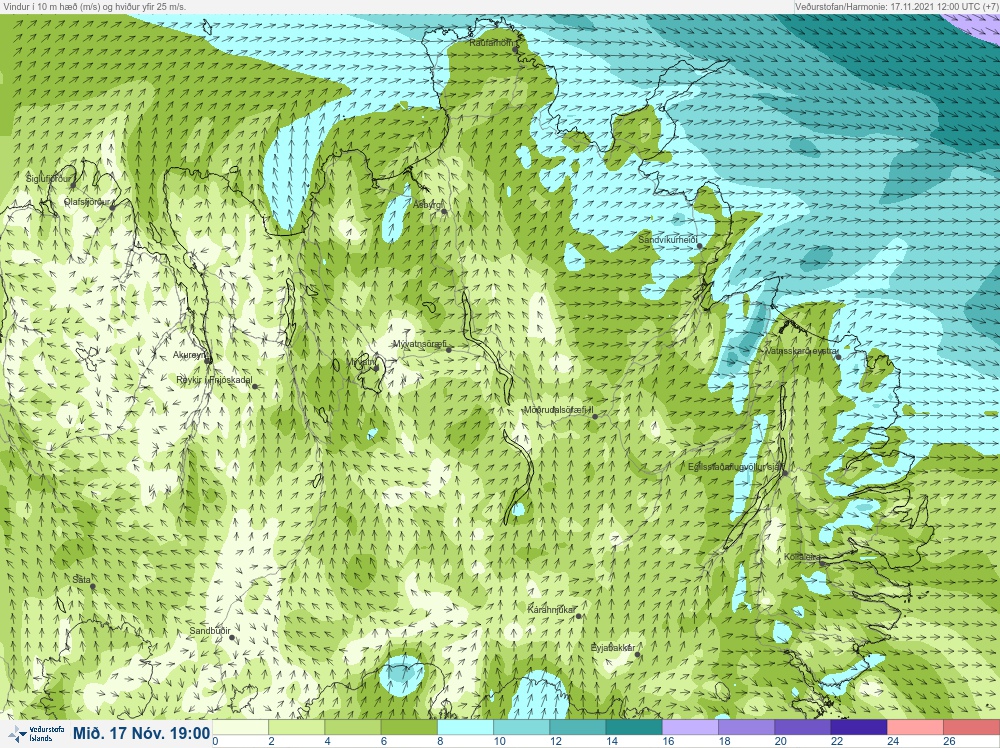This screenshot has height=748, width=1000.
Task: Select the 22–24 m/s dark indigo swatch
Action: [858, 727]
